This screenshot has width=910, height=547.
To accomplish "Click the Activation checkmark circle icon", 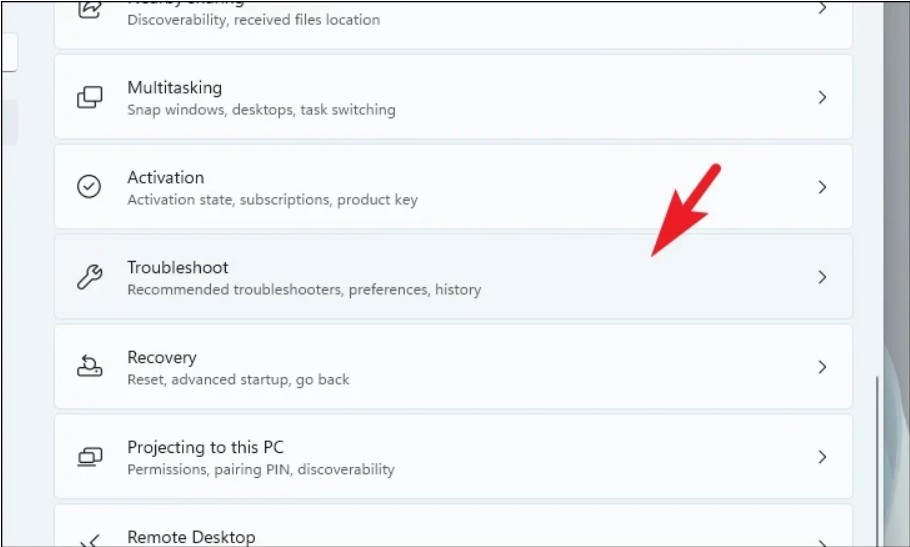I will click(90, 188).
